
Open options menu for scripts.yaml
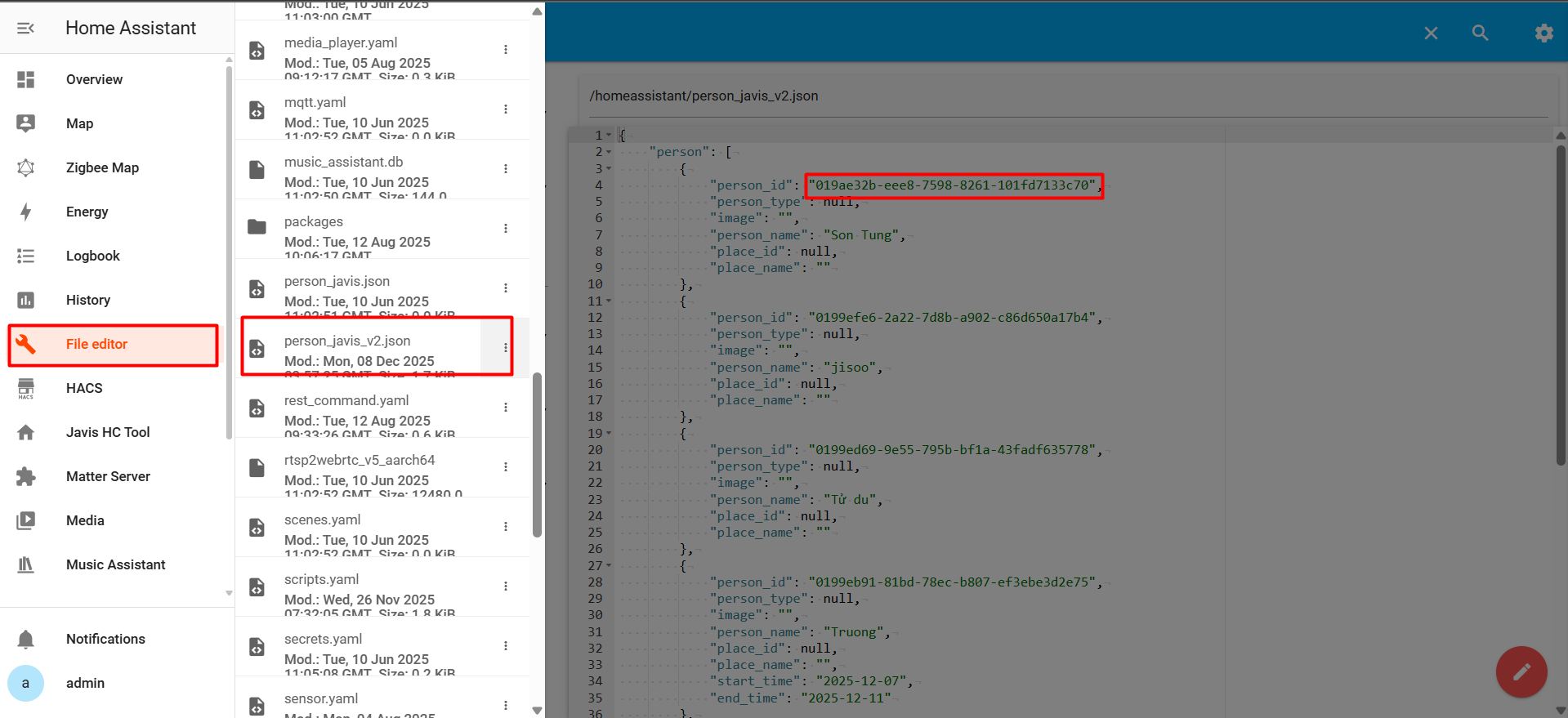point(506,586)
